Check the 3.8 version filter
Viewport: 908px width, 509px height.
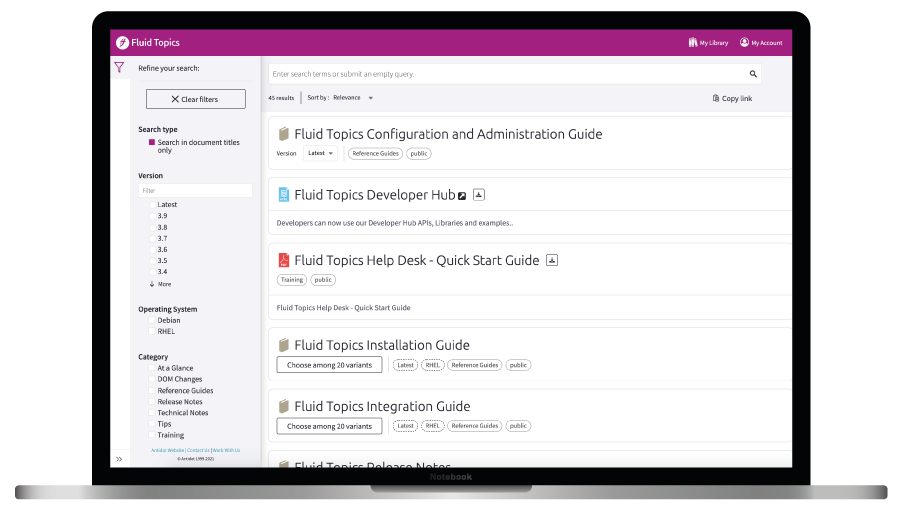click(x=153, y=227)
